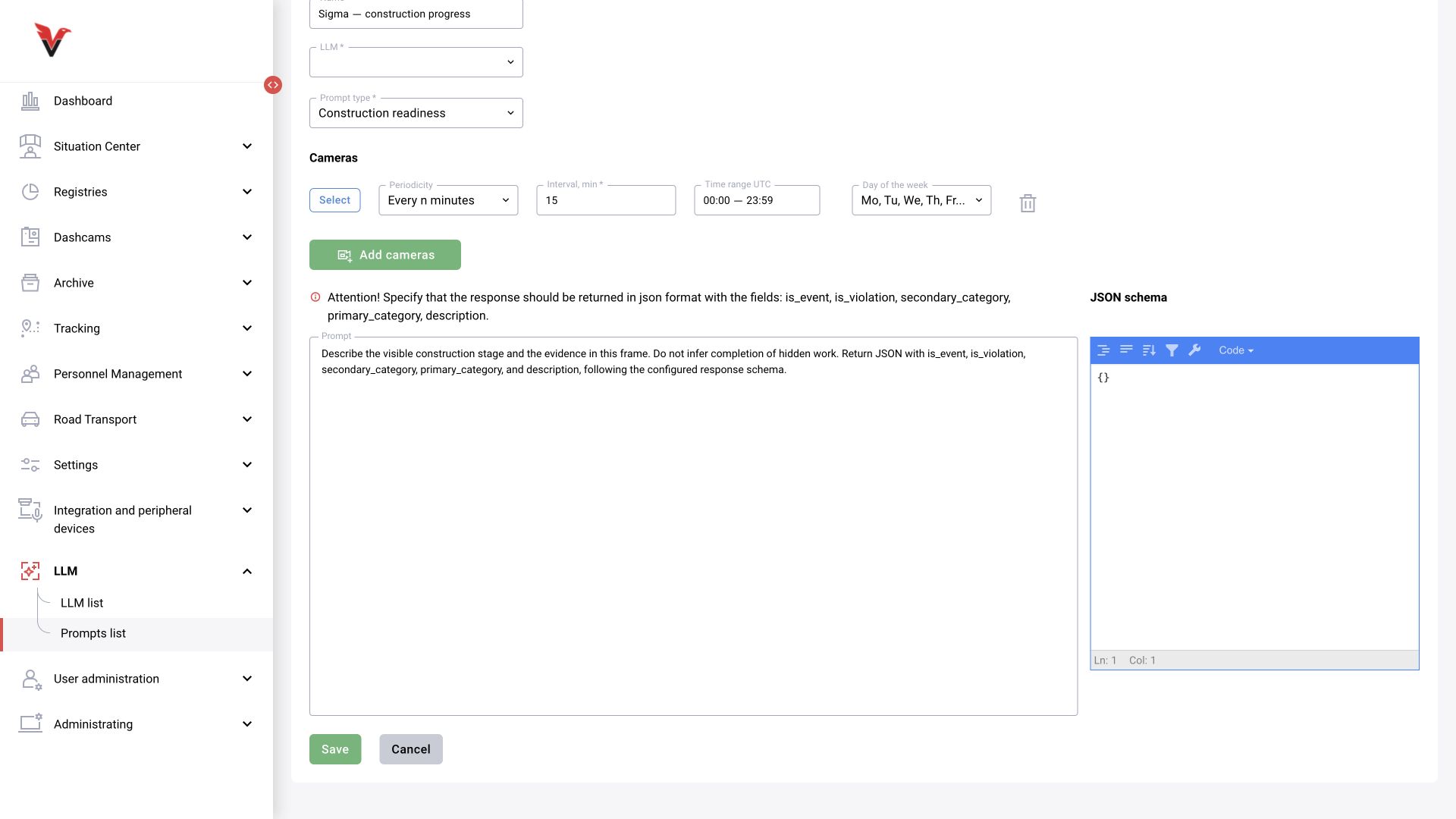Viewport: 1456px width, 819px height.
Task: Expand the Registries menu chevron
Action: 246,192
